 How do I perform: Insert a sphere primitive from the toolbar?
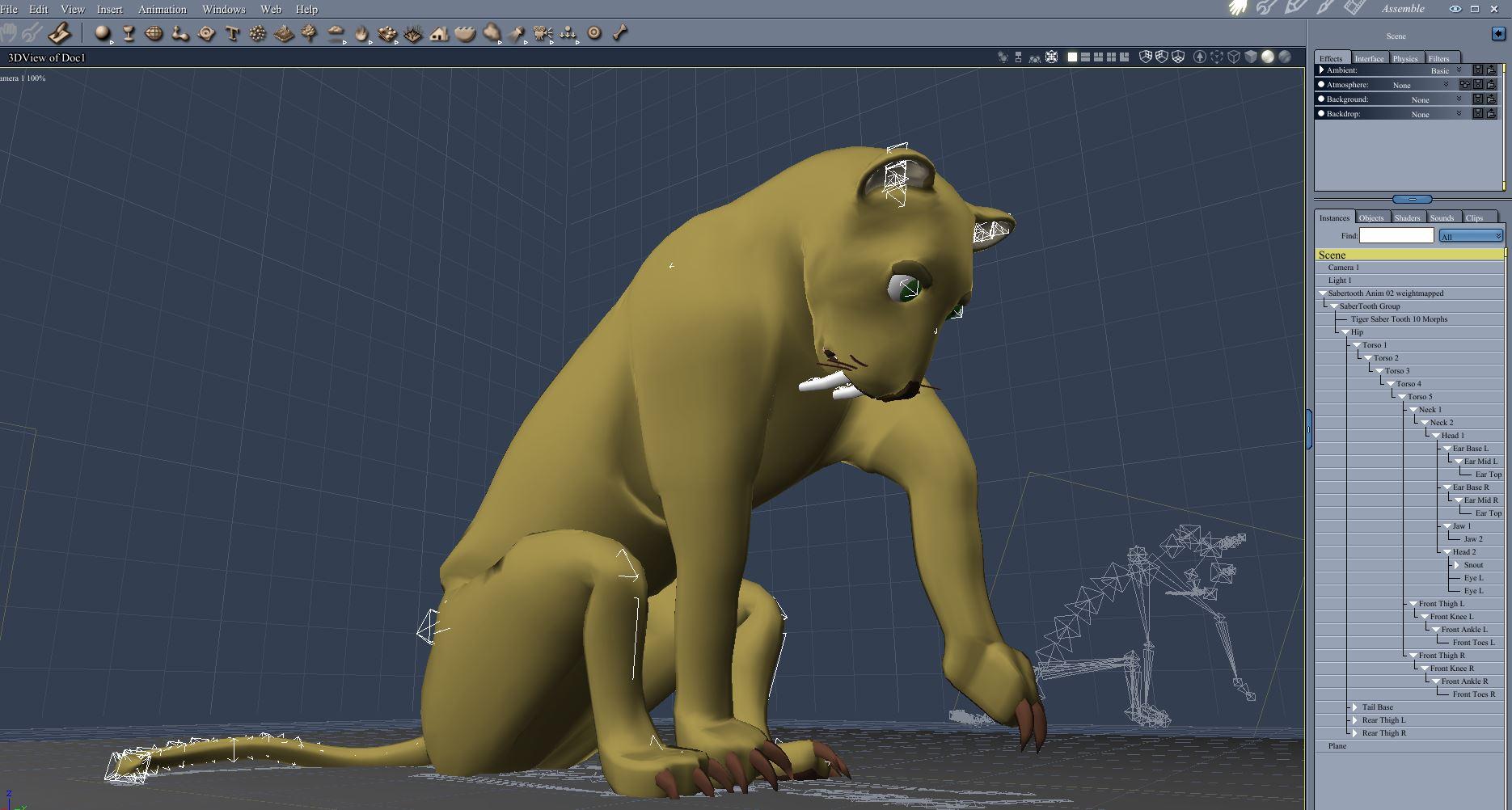103,33
